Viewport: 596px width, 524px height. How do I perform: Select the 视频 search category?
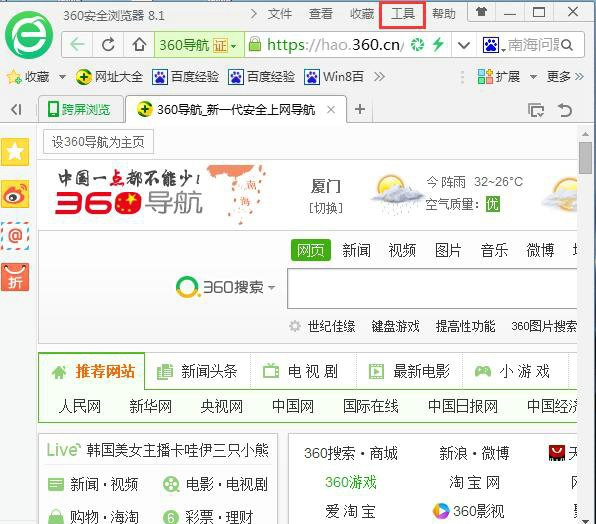[x=402, y=250]
